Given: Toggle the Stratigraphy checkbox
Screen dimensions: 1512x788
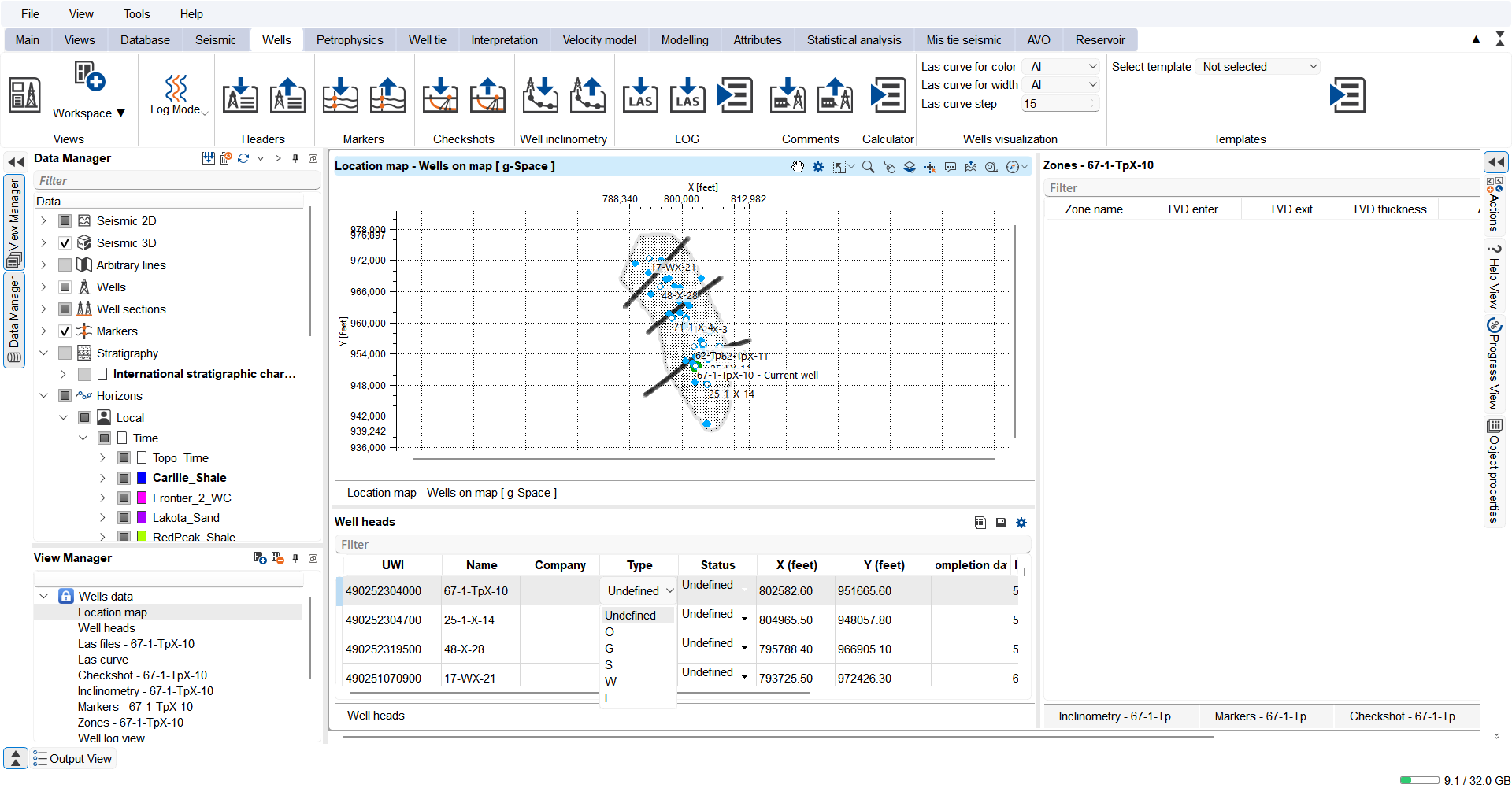Looking at the screenshot, I should pyautogui.click(x=65, y=353).
